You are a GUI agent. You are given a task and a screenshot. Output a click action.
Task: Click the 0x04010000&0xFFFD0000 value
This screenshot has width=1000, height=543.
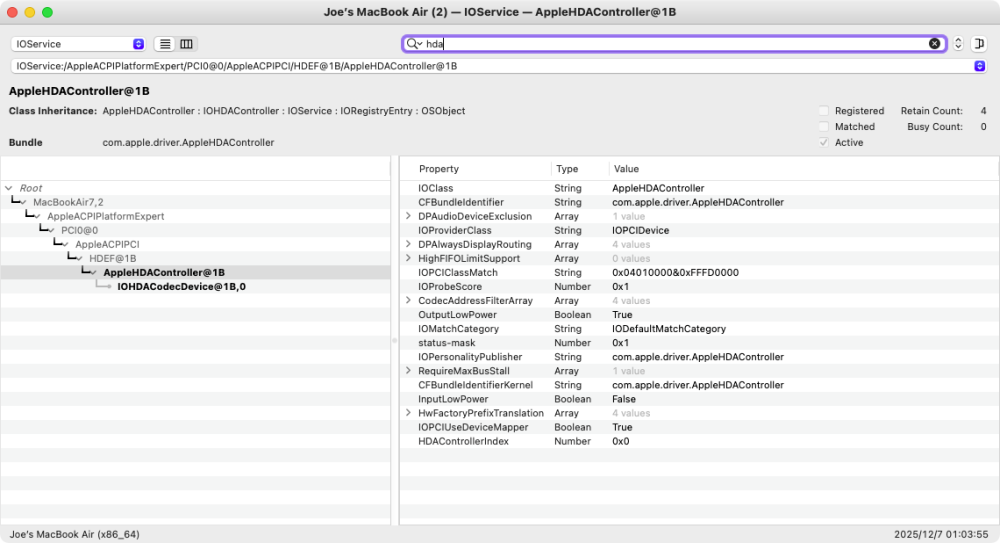tap(675, 272)
